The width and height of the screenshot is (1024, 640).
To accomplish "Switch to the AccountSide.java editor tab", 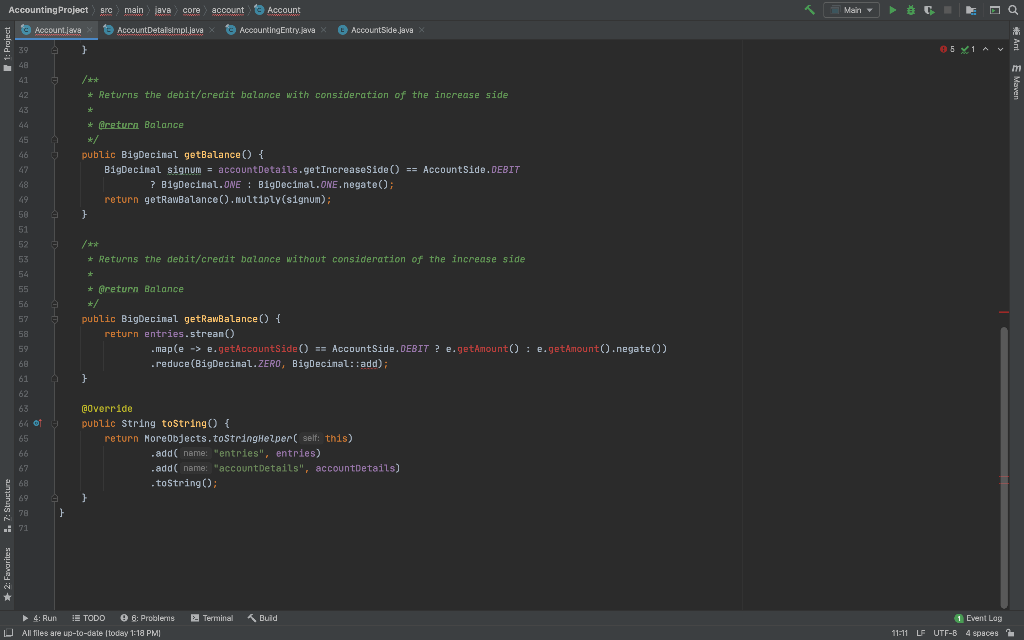I will [381, 30].
